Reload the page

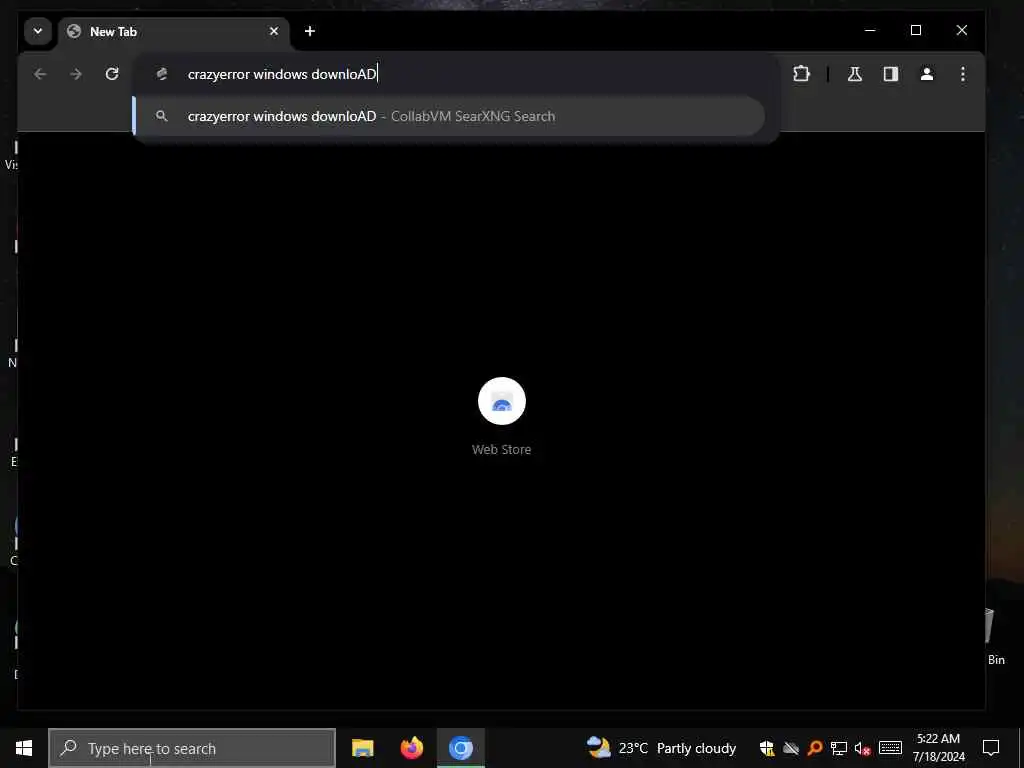[112, 74]
